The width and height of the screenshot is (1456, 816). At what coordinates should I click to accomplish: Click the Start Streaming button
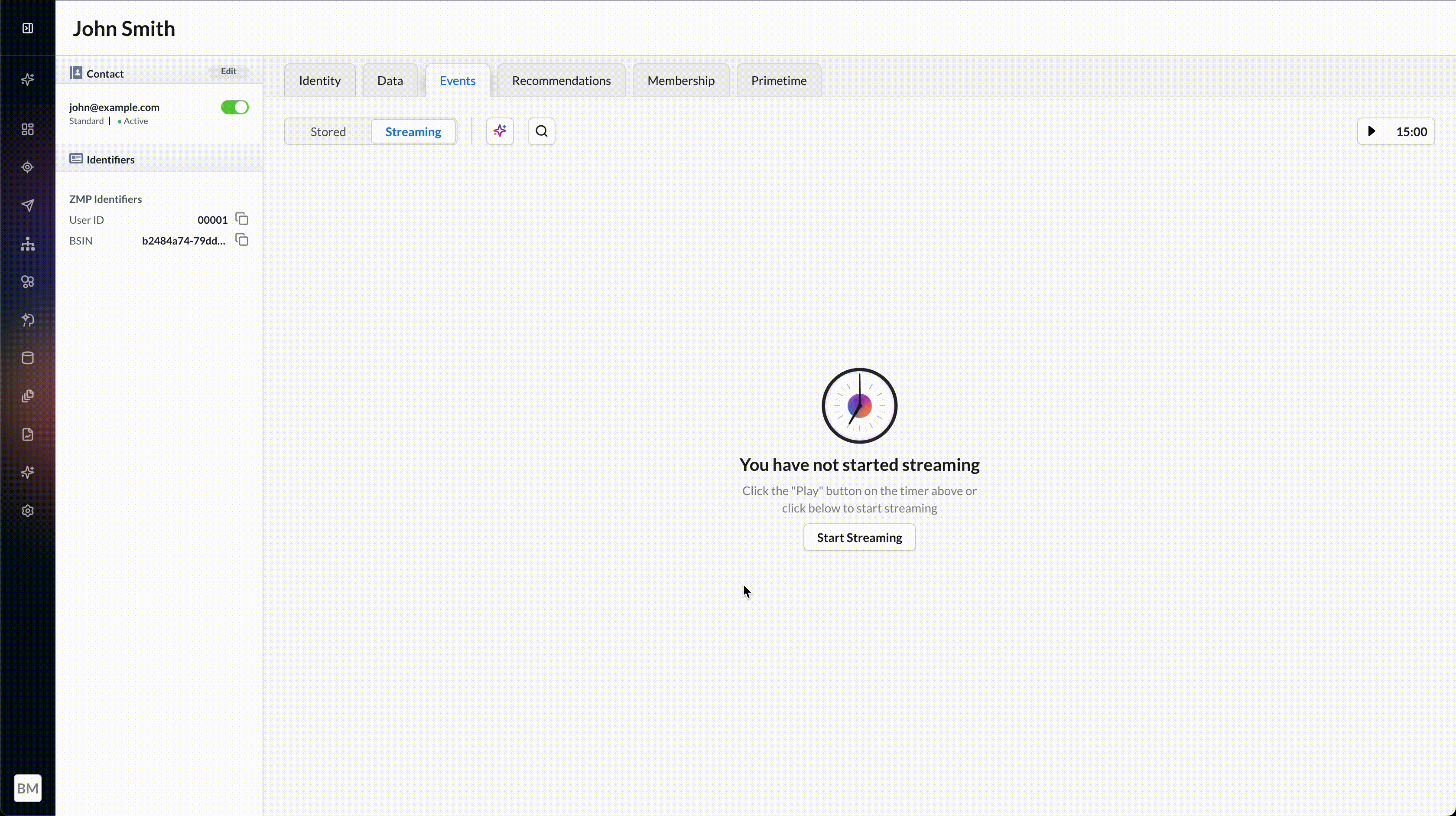pos(858,537)
